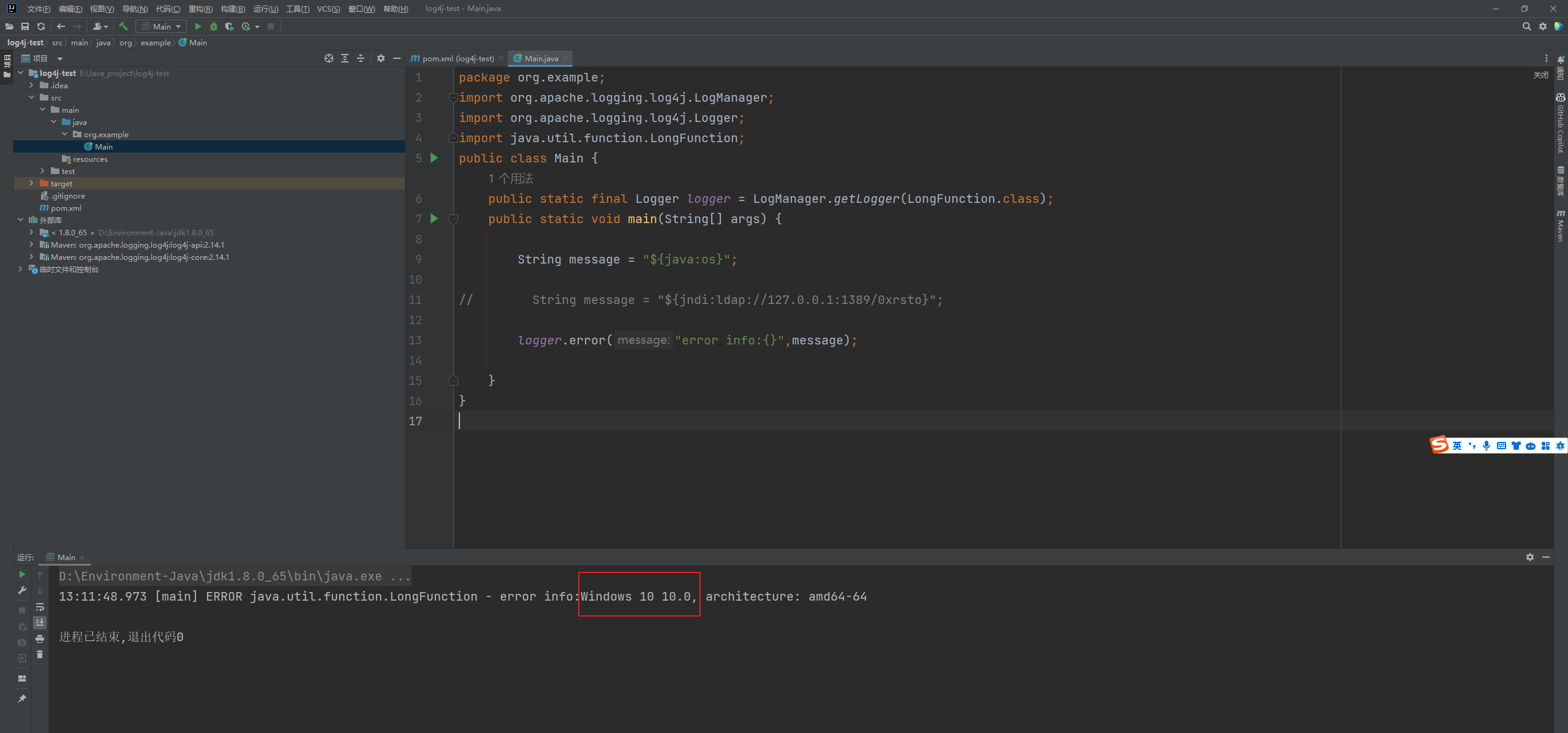Toggle soft-wrap in console output

click(x=40, y=607)
